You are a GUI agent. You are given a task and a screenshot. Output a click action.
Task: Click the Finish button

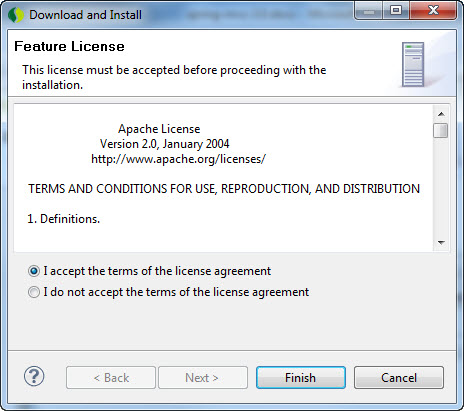301,378
